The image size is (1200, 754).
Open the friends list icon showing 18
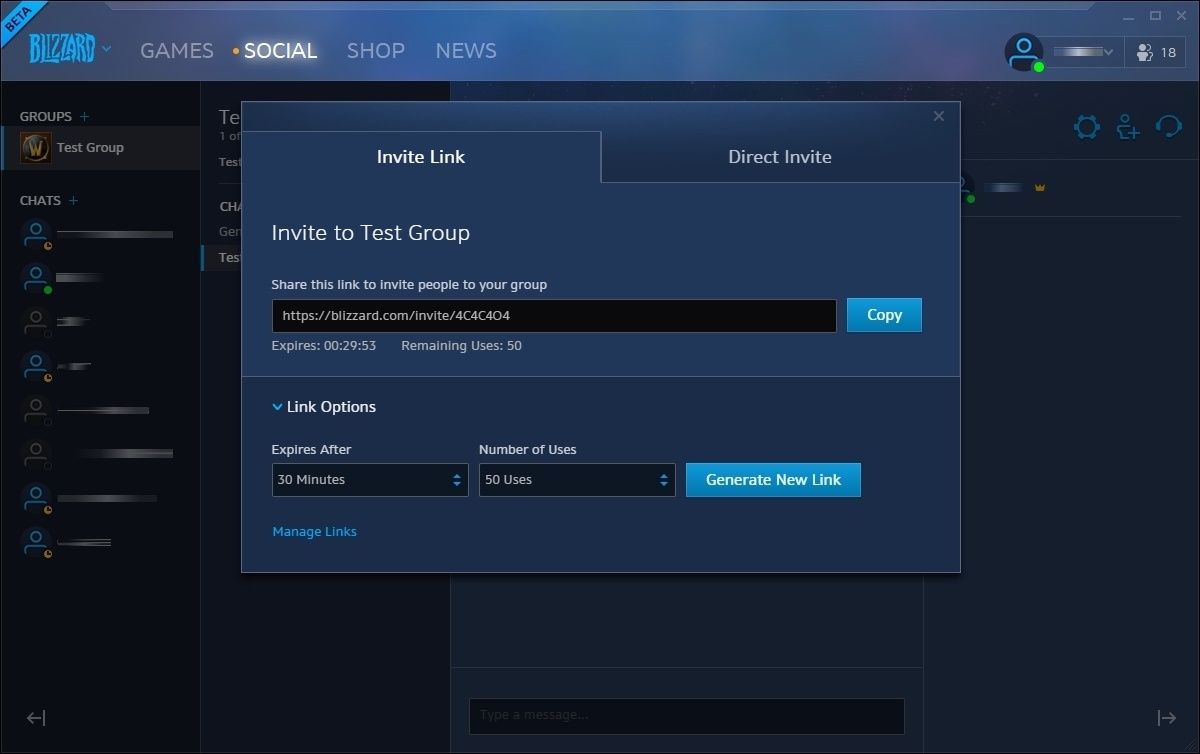pos(1158,52)
